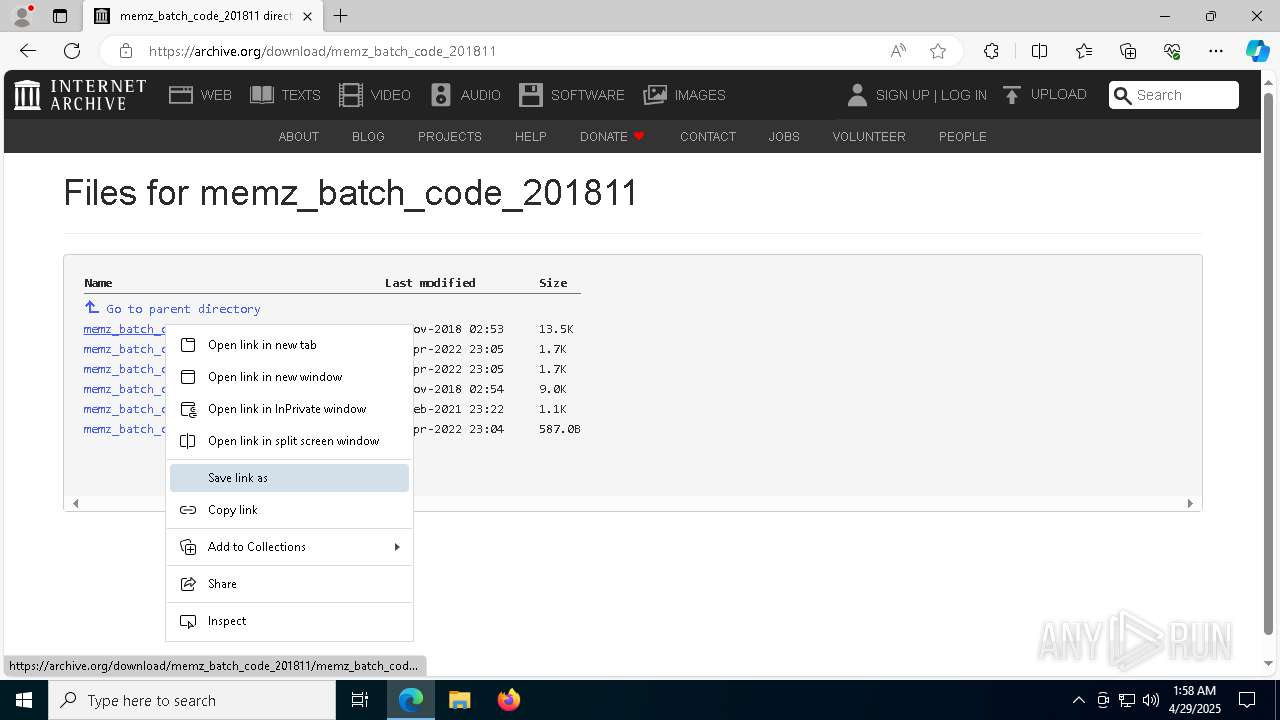Open the HELP page
This screenshot has width=1280, height=720.
click(x=530, y=137)
